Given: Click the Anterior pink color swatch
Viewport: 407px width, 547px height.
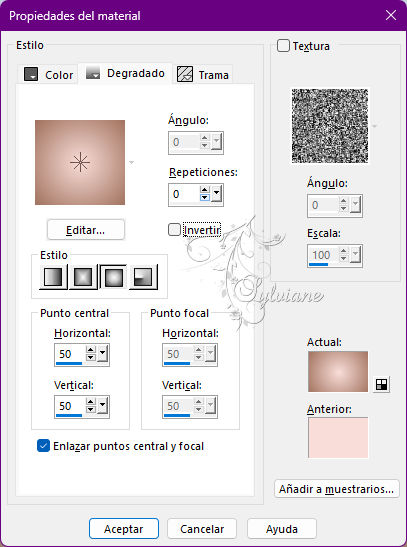Looking at the screenshot, I should [x=338, y=437].
